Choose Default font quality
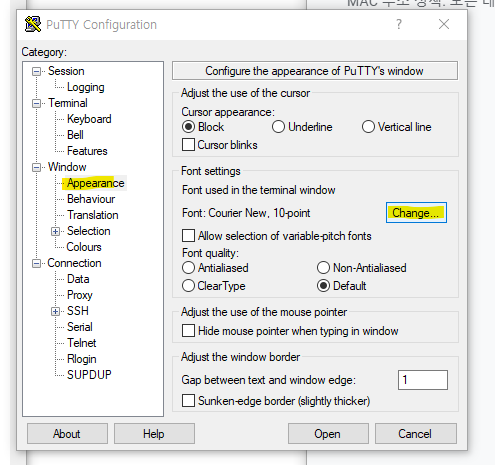 coord(323,286)
